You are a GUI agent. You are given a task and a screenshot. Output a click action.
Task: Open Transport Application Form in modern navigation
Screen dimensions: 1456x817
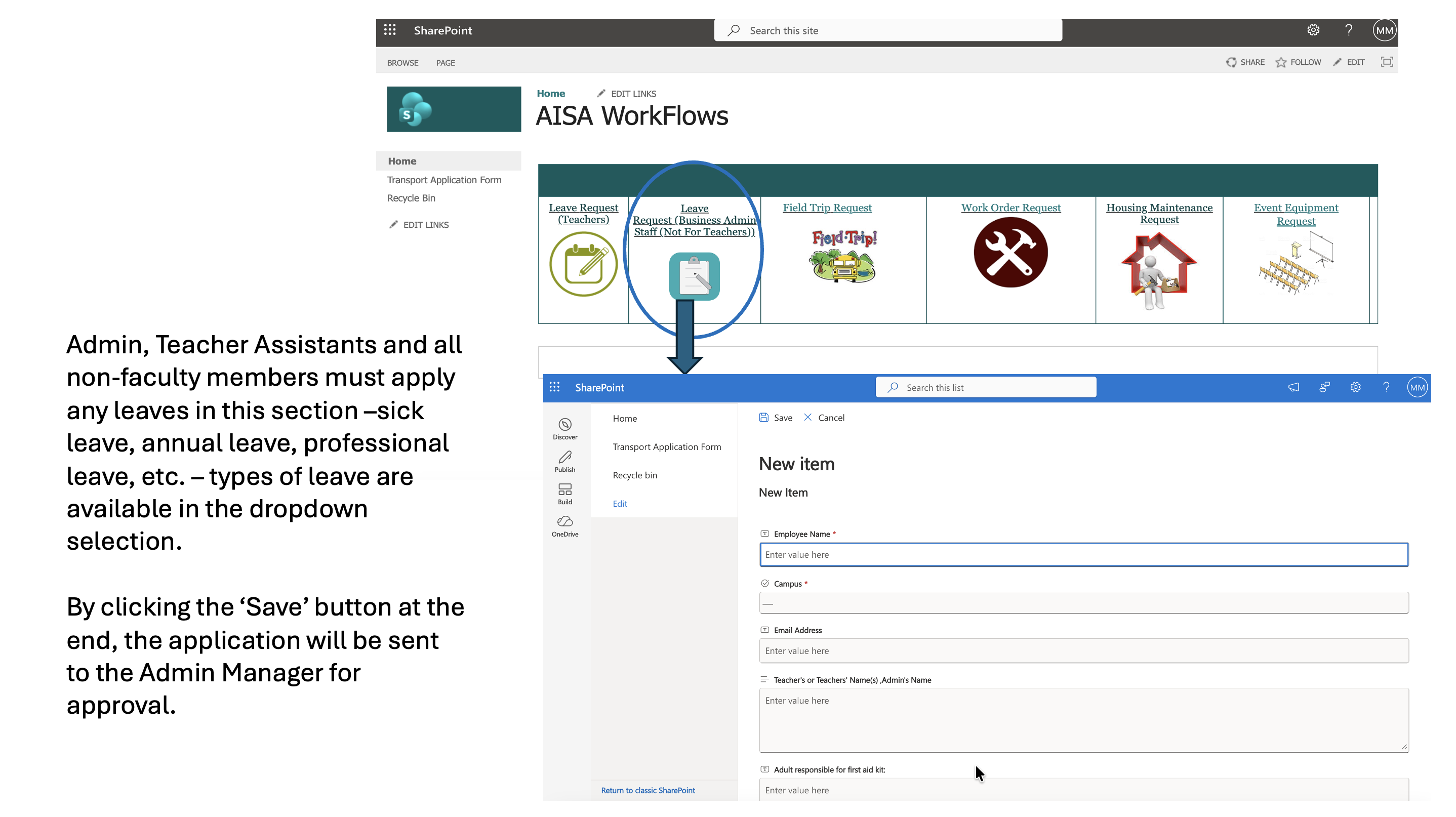(666, 446)
